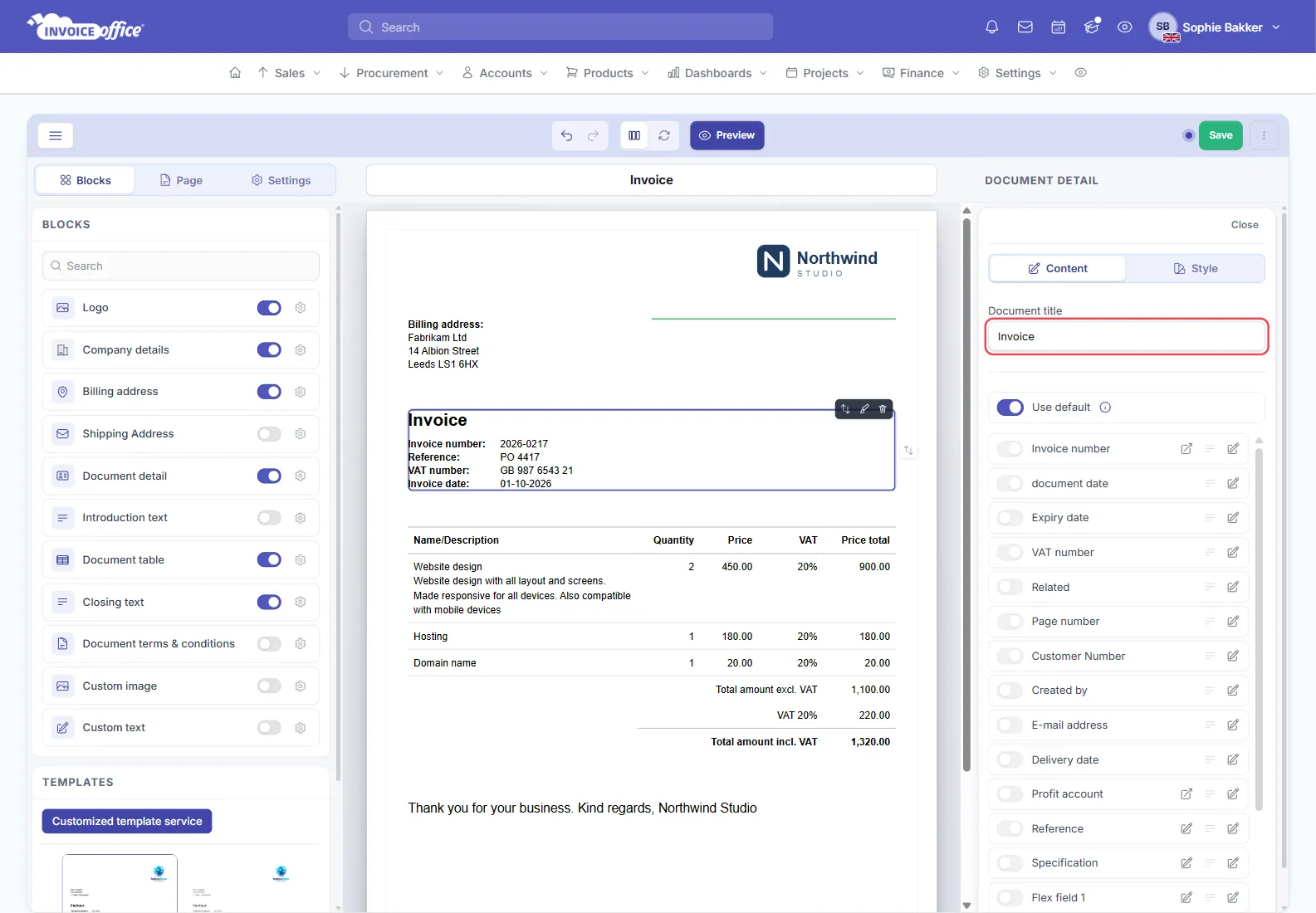Open Billing address settings gear
This screenshot has width=1316, height=913.
301,392
